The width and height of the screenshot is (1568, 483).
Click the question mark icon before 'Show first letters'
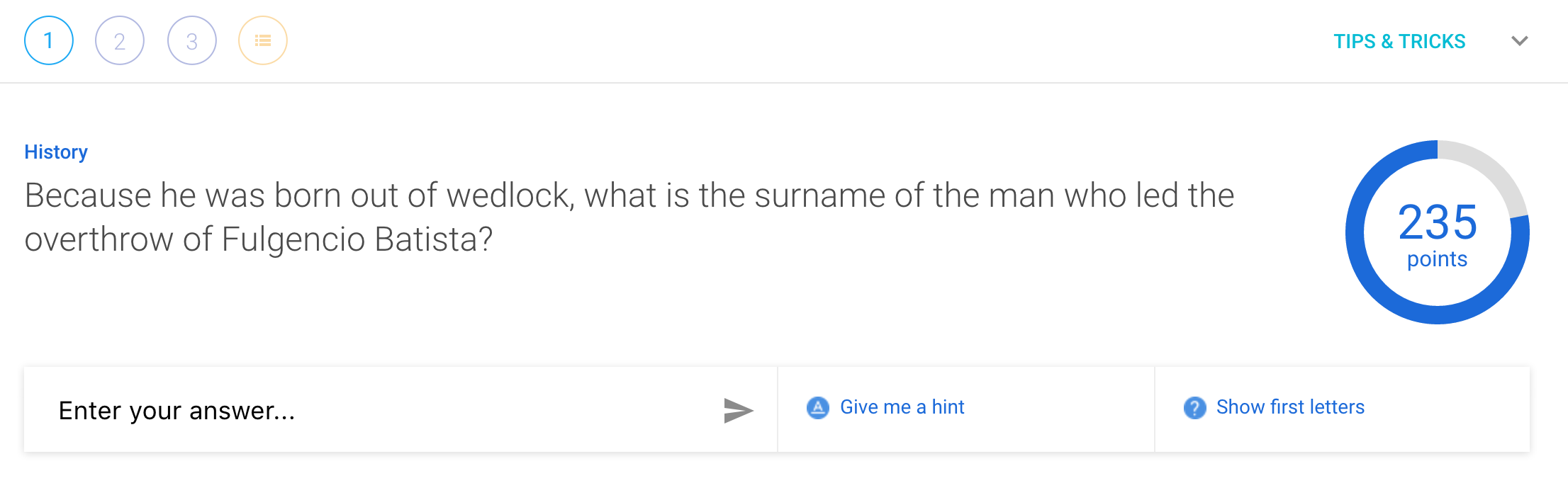click(x=1195, y=408)
